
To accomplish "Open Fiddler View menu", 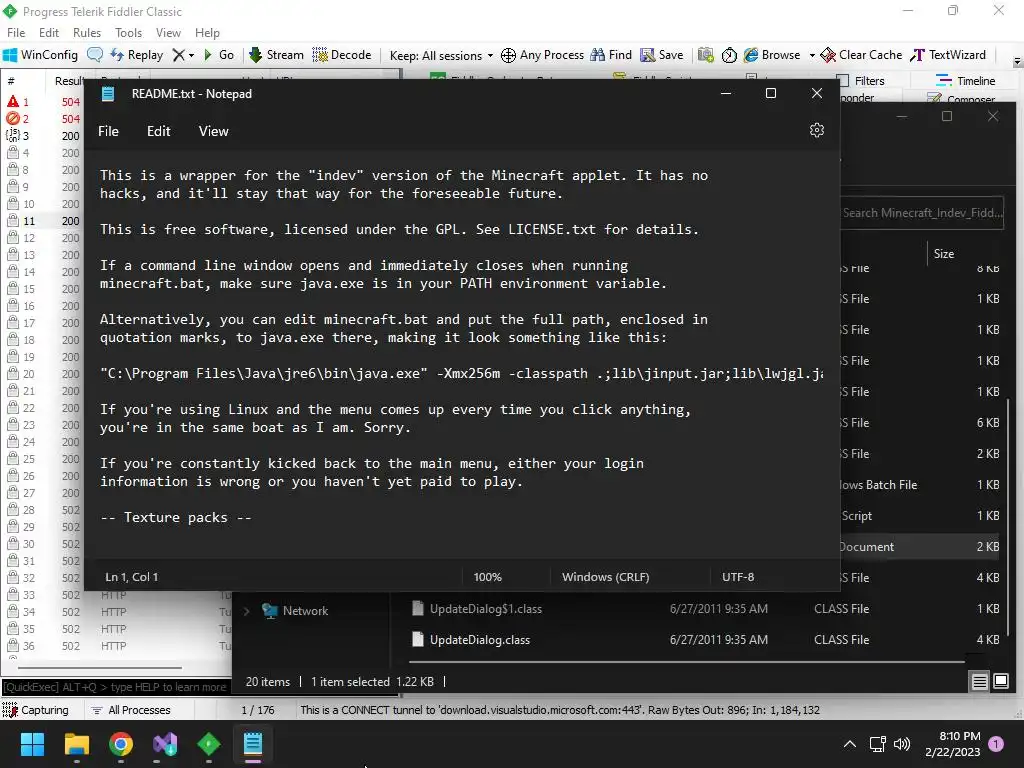I will pyautogui.click(x=168, y=33).
